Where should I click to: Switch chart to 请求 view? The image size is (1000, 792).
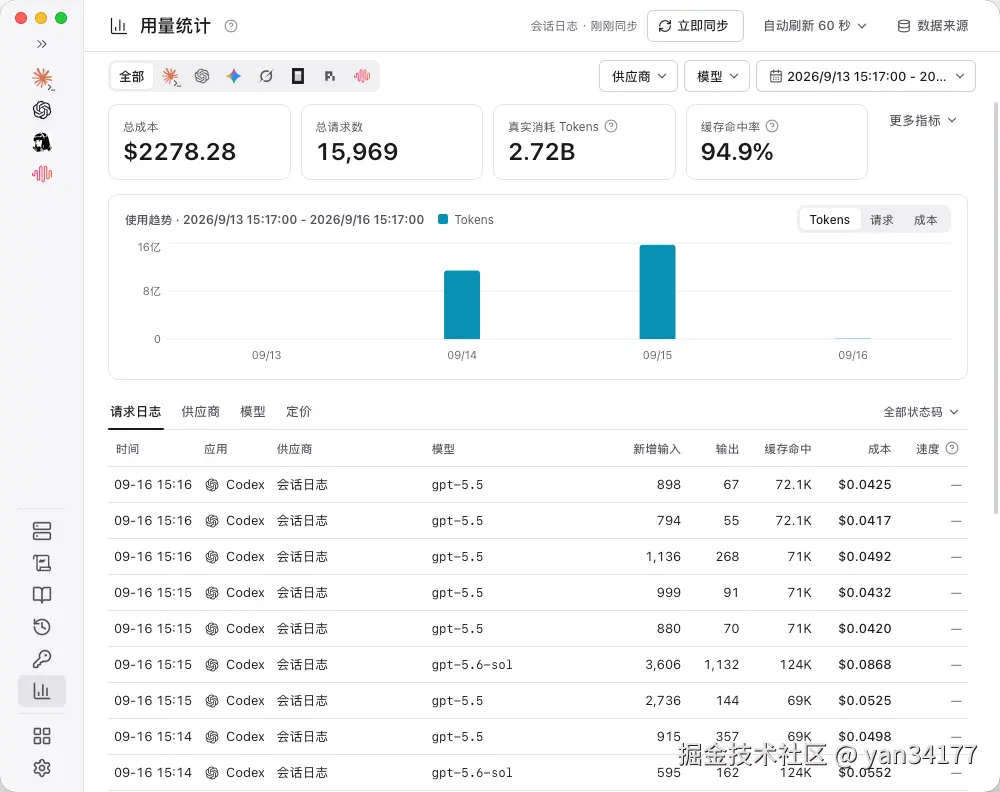tap(881, 220)
